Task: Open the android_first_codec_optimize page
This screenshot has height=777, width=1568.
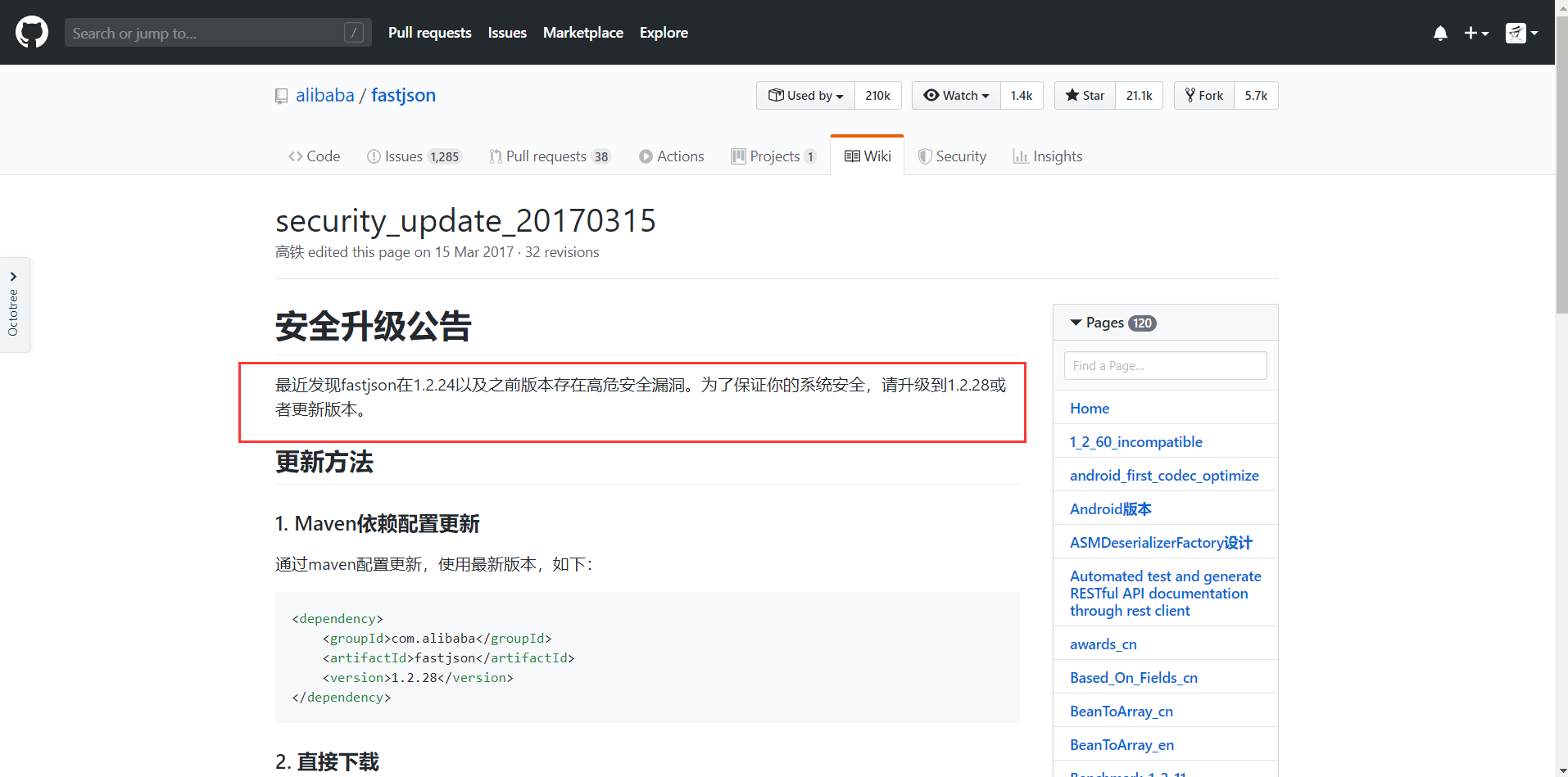Action: (x=1164, y=476)
